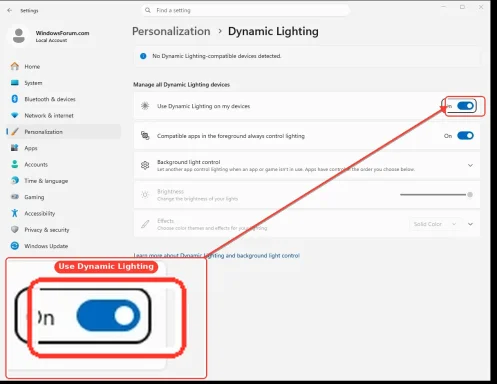Viewport: 497px width, 384px height.
Task: Click the Dynamic Lighting page title
Action: (x=273, y=31)
